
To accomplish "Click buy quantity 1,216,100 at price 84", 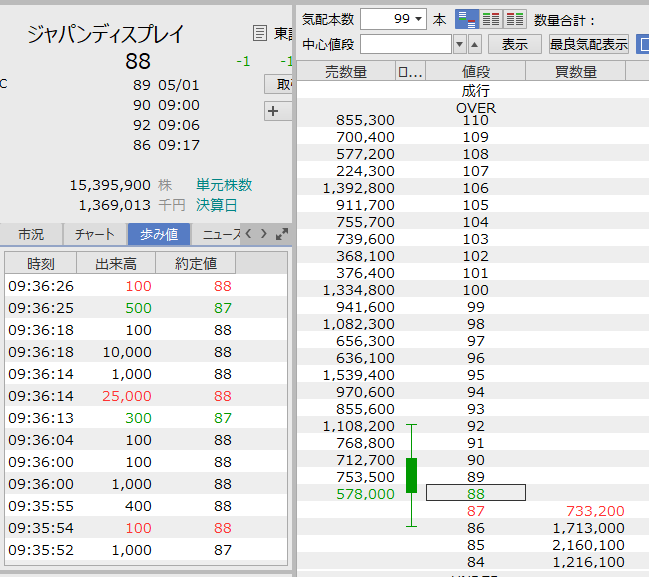I will tap(589, 562).
